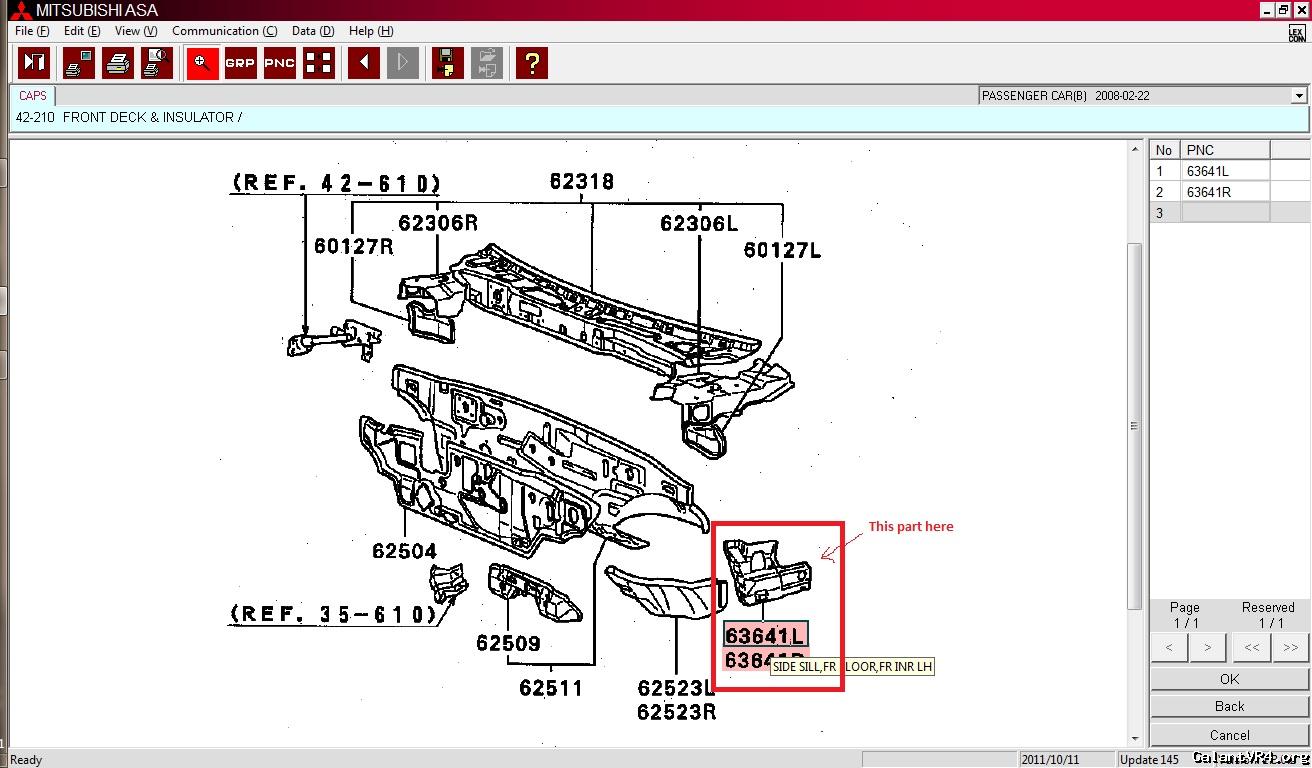This screenshot has width=1312, height=768.
Task: Click the floppy disk save icon
Action: point(447,63)
